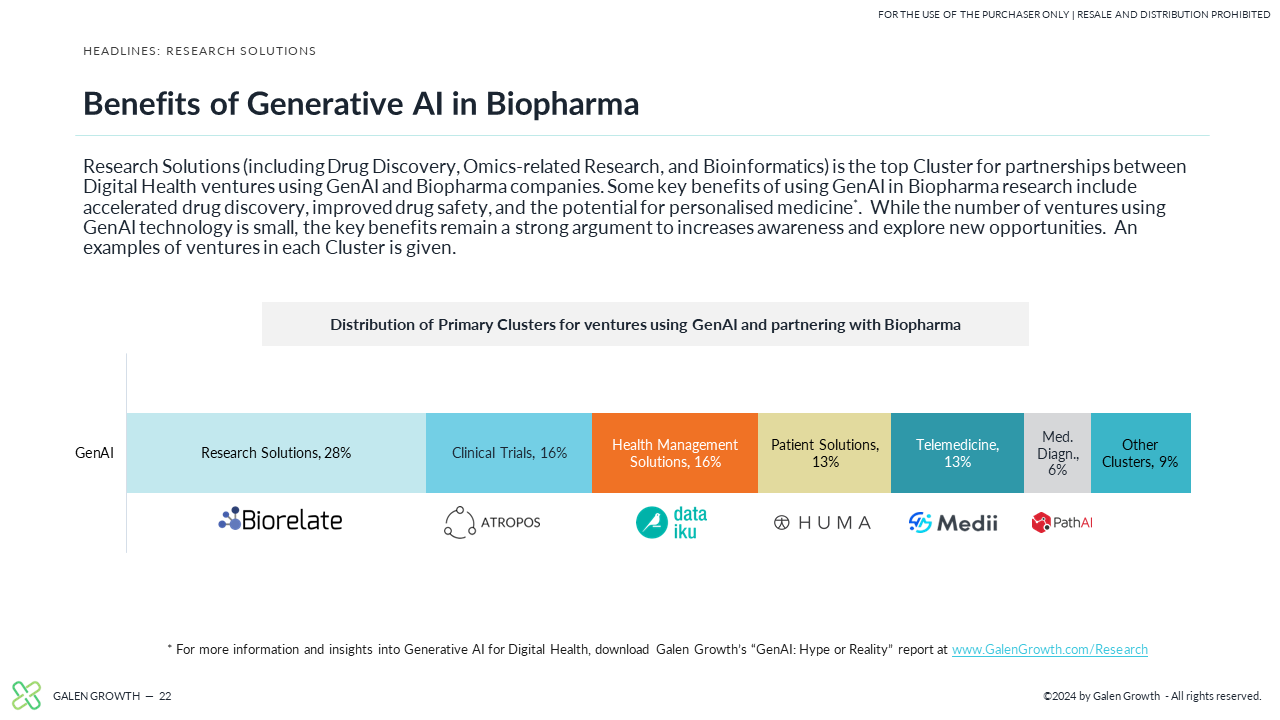Select the Patient Solutions 13% segment

pos(824,453)
